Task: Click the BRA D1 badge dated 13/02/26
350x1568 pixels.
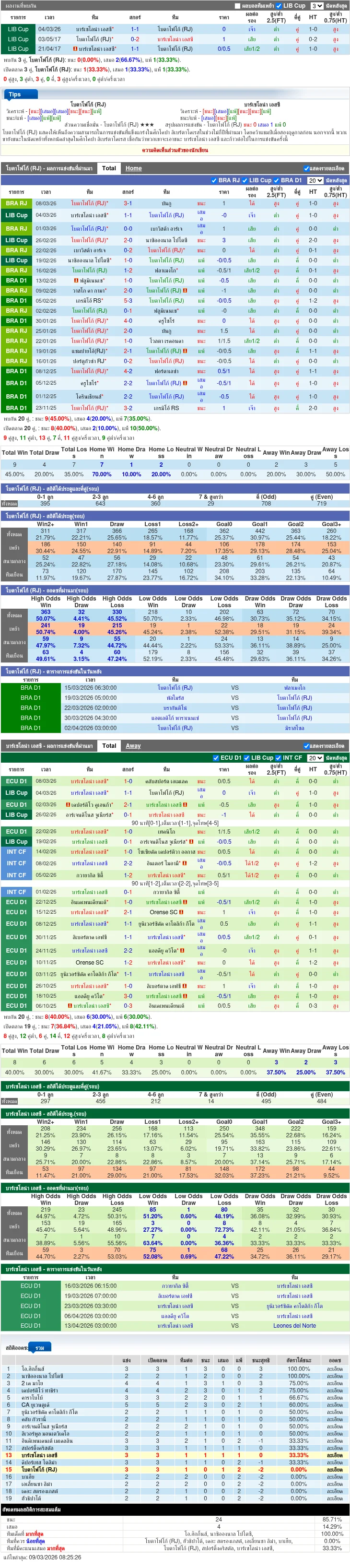Action: pyautogui.click(x=17, y=281)
